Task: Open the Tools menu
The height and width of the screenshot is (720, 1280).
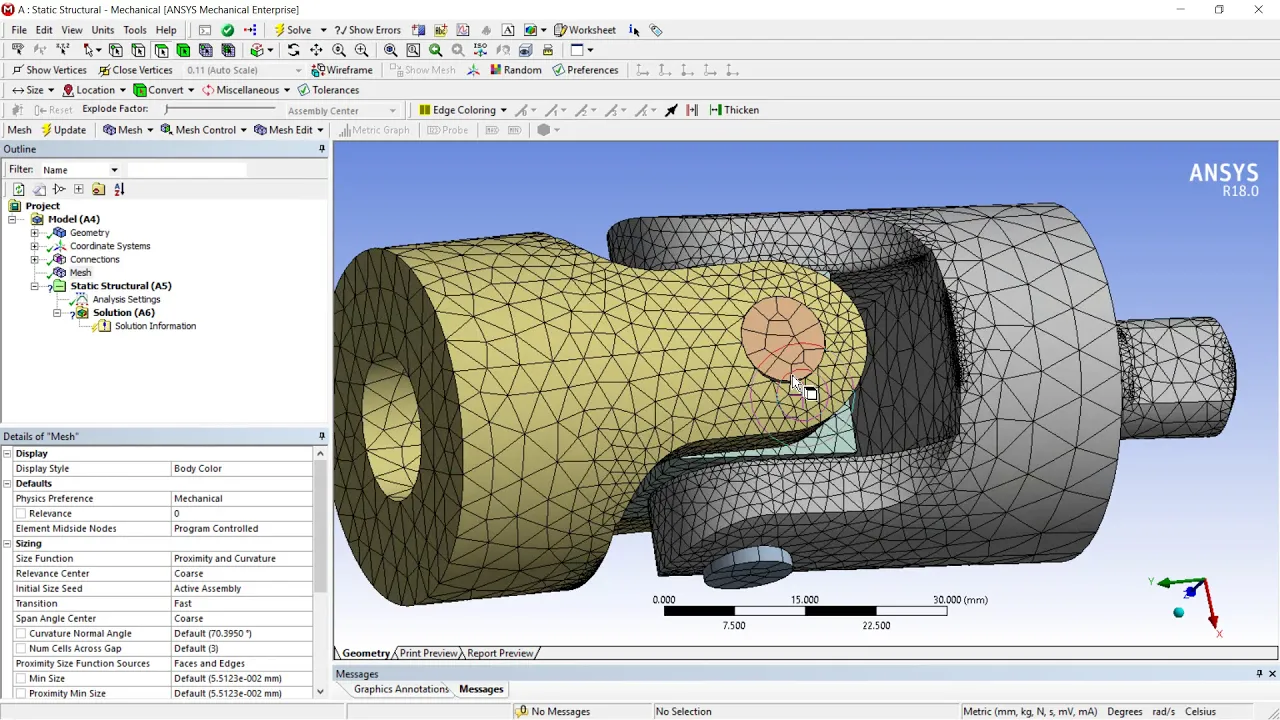Action: coord(135,30)
